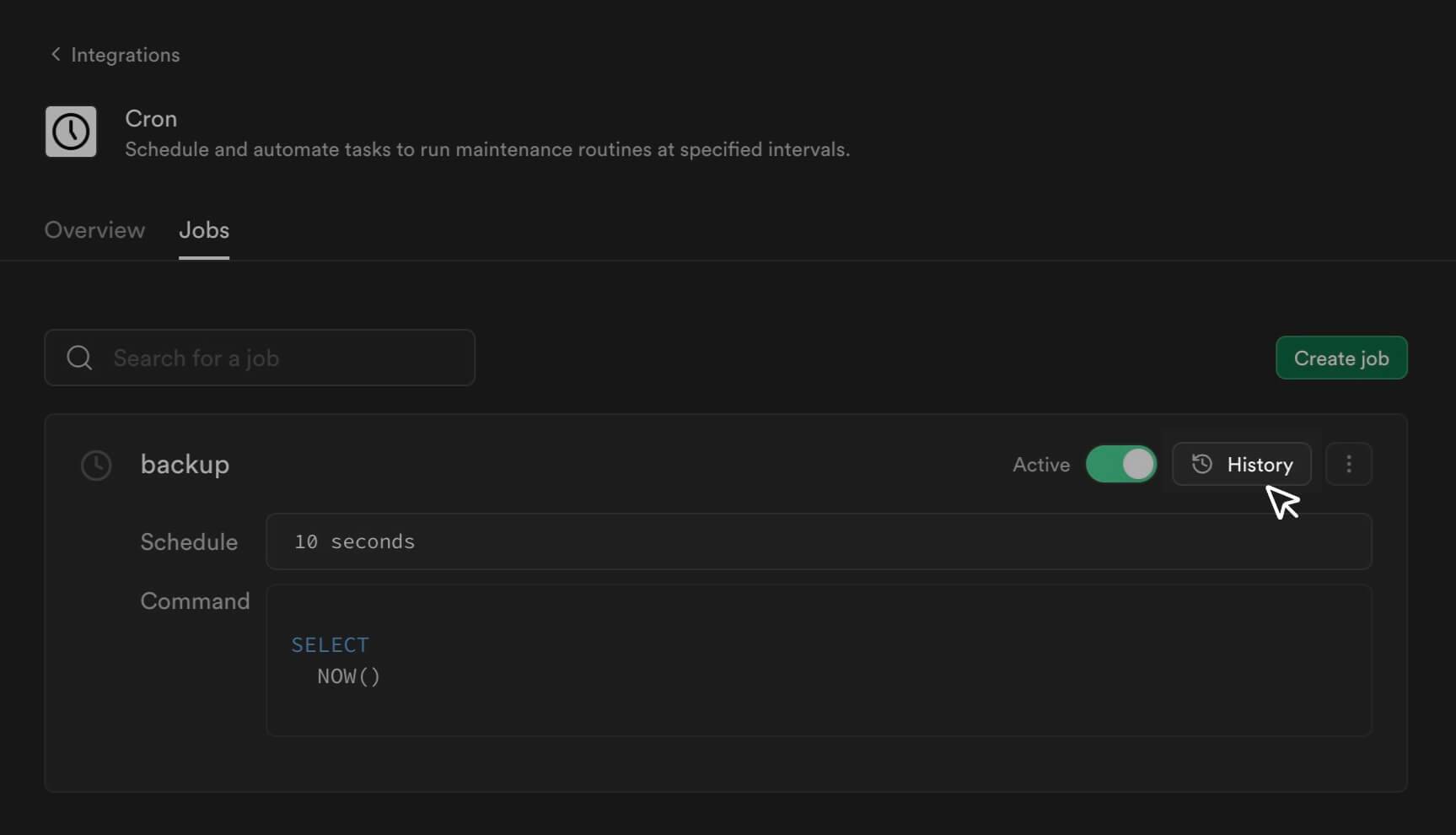The image size is (1456, 835).
Task: Switch to the Overview tab
Action: pyautogui.click(x=94, y=230)
